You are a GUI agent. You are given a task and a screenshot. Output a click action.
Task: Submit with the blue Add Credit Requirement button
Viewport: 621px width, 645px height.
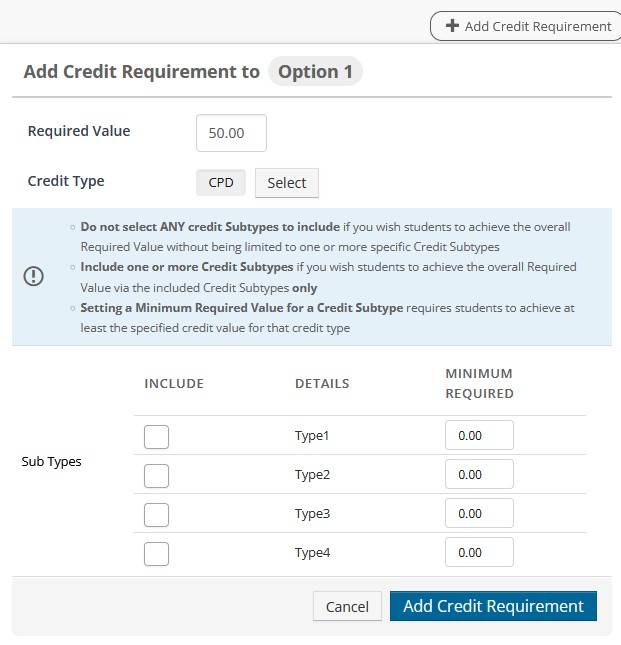point(493,606)
